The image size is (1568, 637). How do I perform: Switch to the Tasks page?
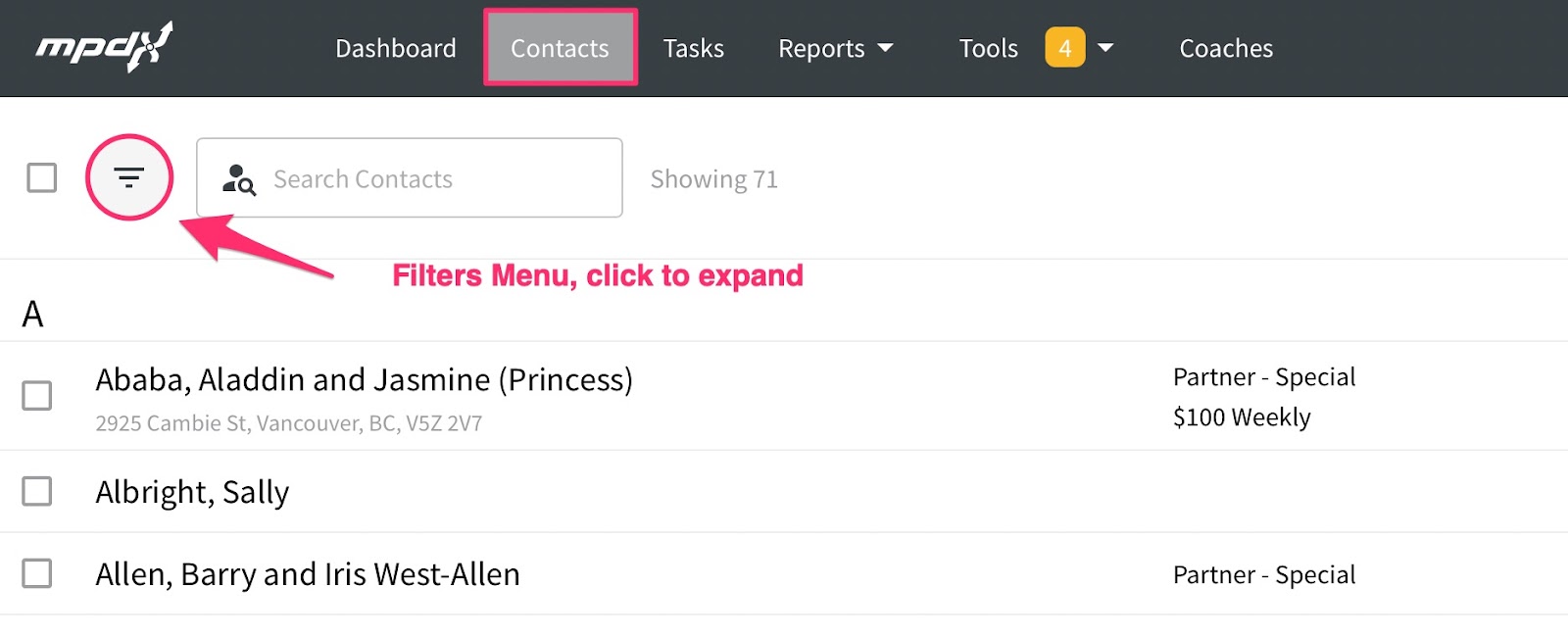(x=693, y=48)
